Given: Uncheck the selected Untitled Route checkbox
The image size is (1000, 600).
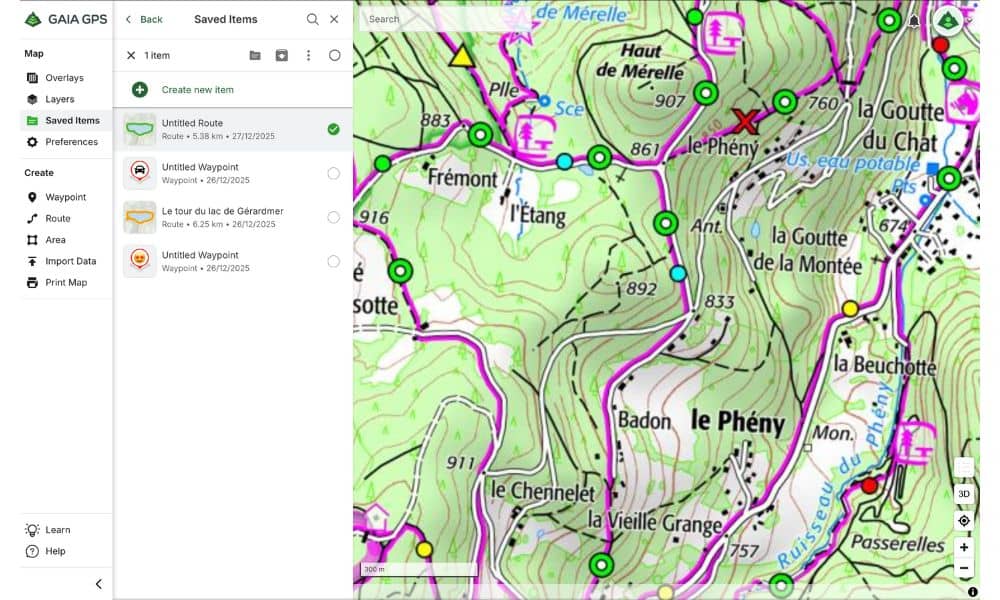Looking at the screenshot, I should 333,129.
